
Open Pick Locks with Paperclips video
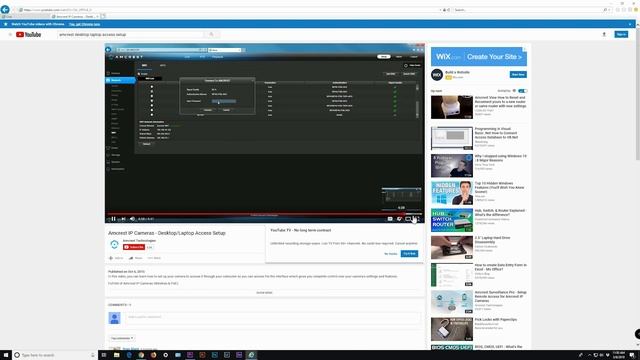point(452,329)
